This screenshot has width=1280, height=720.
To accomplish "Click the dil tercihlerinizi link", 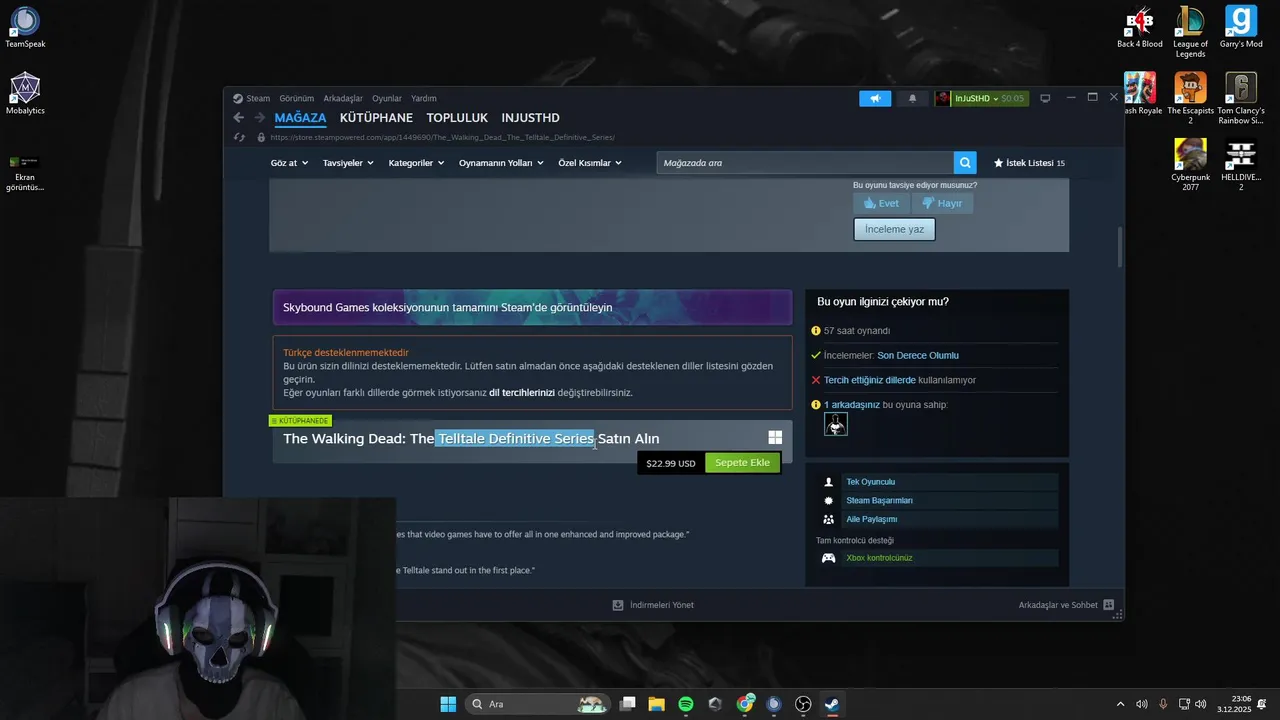I will (x=522, y=393).
